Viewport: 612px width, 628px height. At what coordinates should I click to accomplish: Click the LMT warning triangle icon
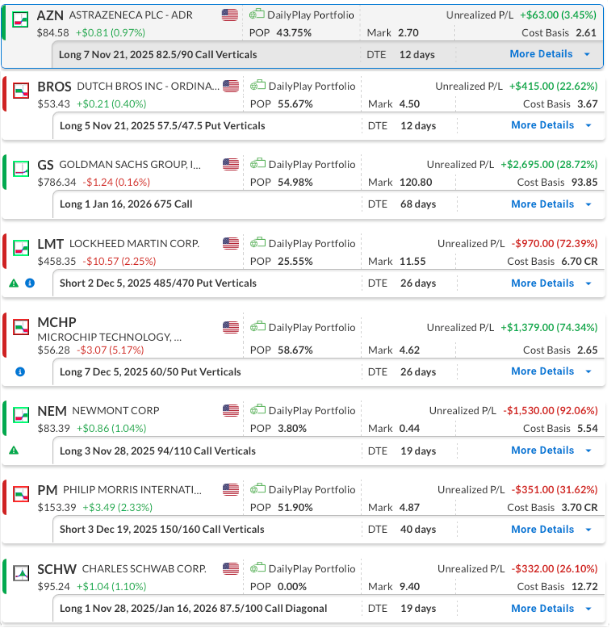tap(14, 284)
